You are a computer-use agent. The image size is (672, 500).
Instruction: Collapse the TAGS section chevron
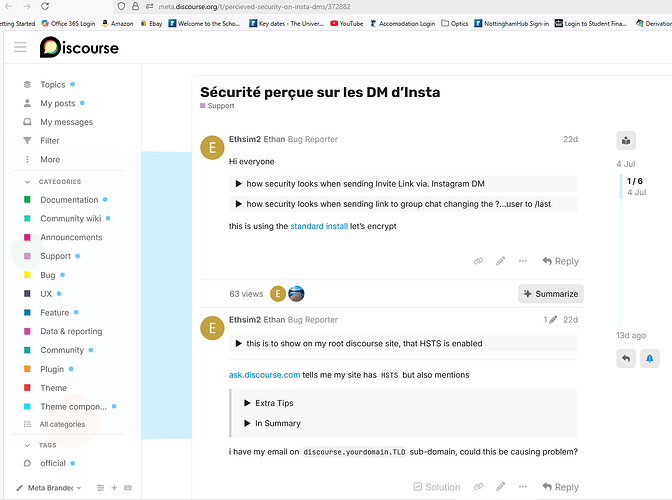pos(27,445)
